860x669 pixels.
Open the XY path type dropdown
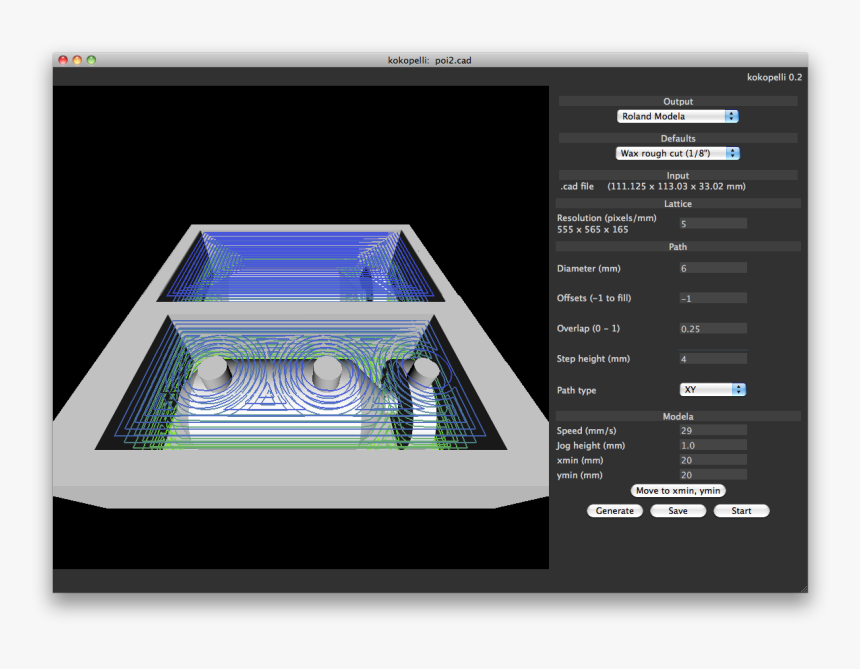[x=712, y=389]
